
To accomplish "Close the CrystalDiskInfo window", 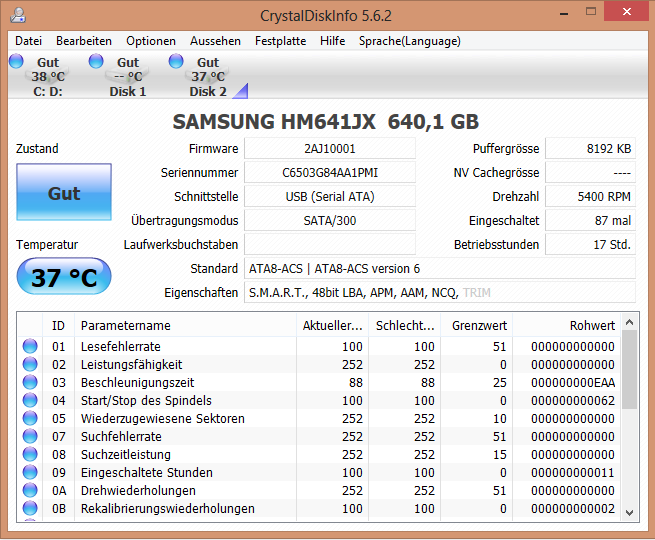I will point(627,12).
